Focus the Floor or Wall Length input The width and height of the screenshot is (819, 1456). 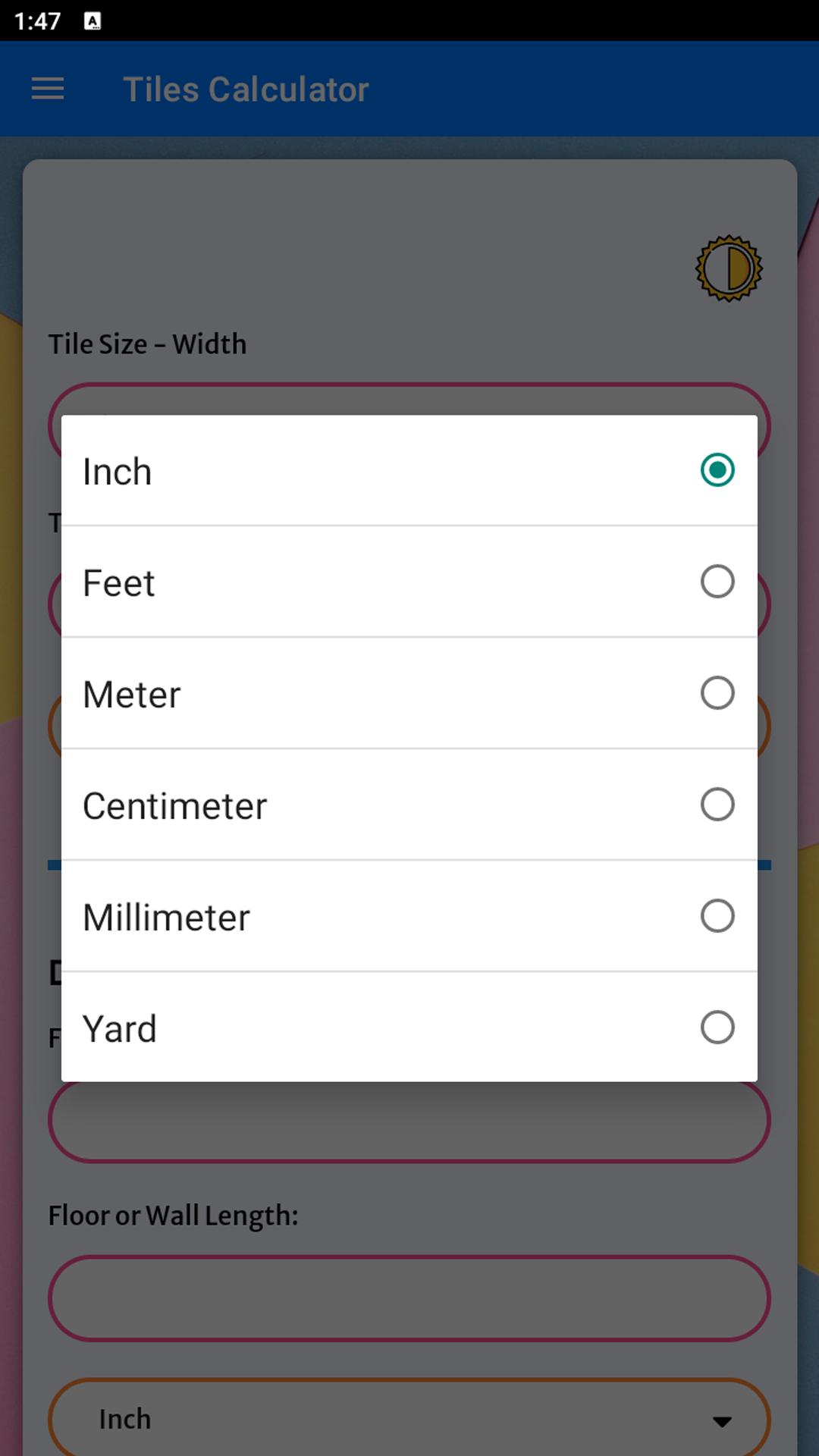409,1298
